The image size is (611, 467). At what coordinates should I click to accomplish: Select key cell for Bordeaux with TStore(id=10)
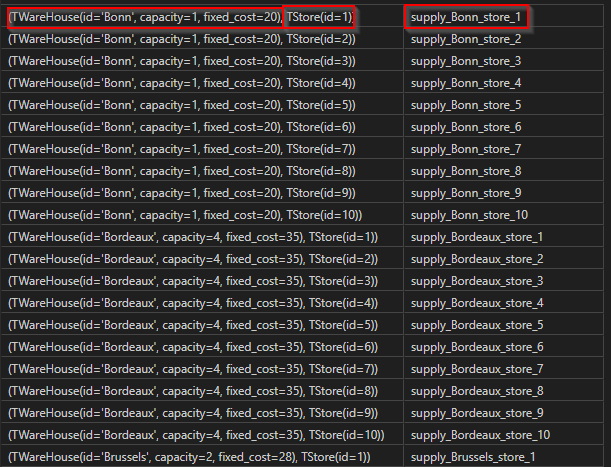202,435
